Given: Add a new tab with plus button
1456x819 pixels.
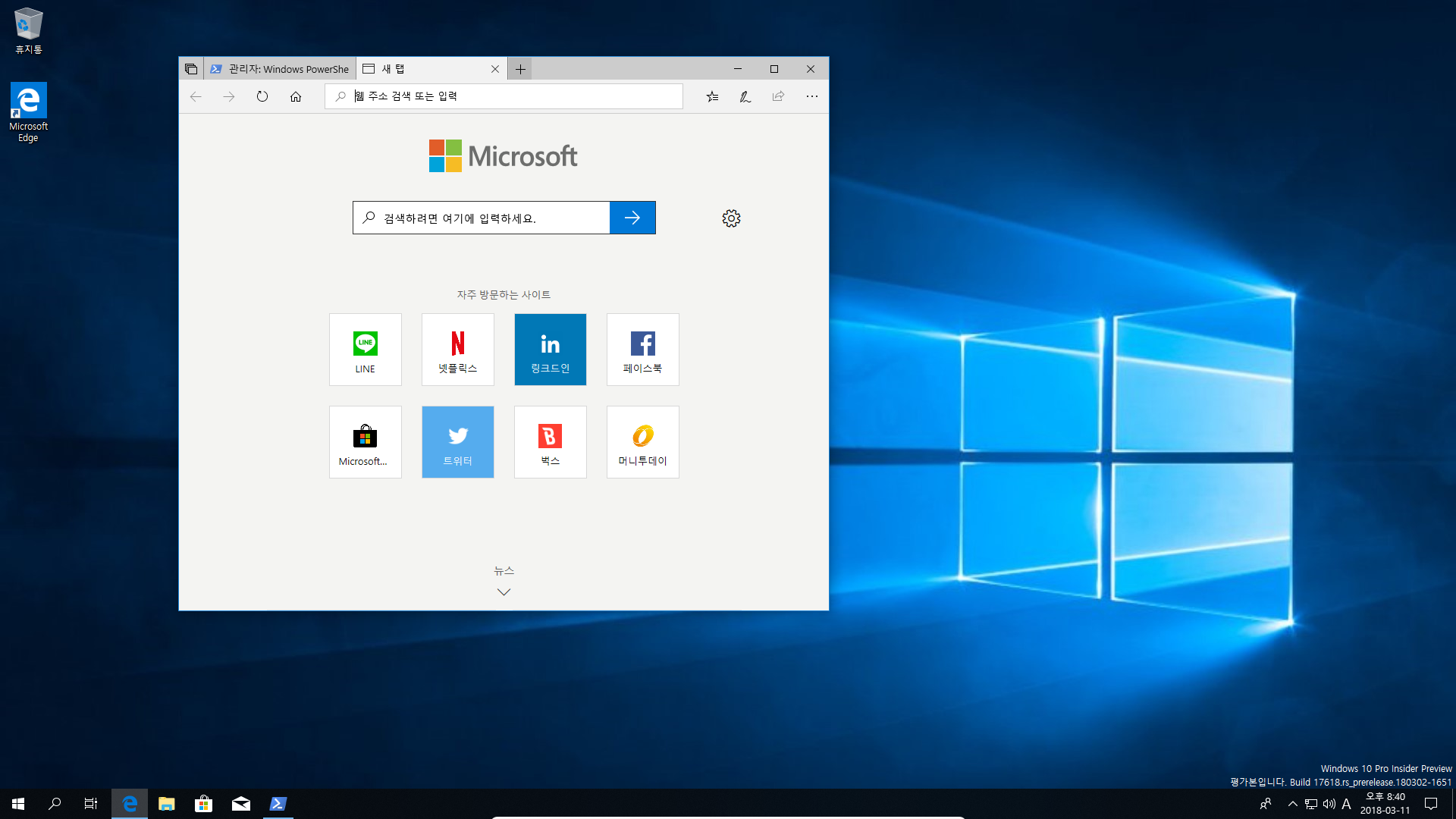Looking at the screenshot, I should (x=520, y=69).
